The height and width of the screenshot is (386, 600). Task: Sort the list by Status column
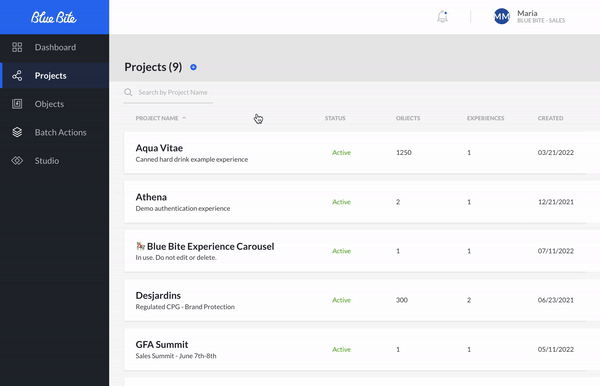335,118
